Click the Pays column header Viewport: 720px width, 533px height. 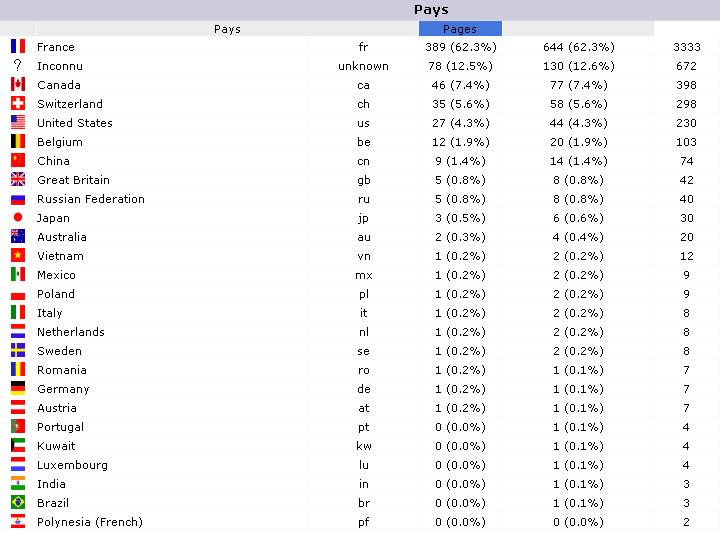pos(227,28)
